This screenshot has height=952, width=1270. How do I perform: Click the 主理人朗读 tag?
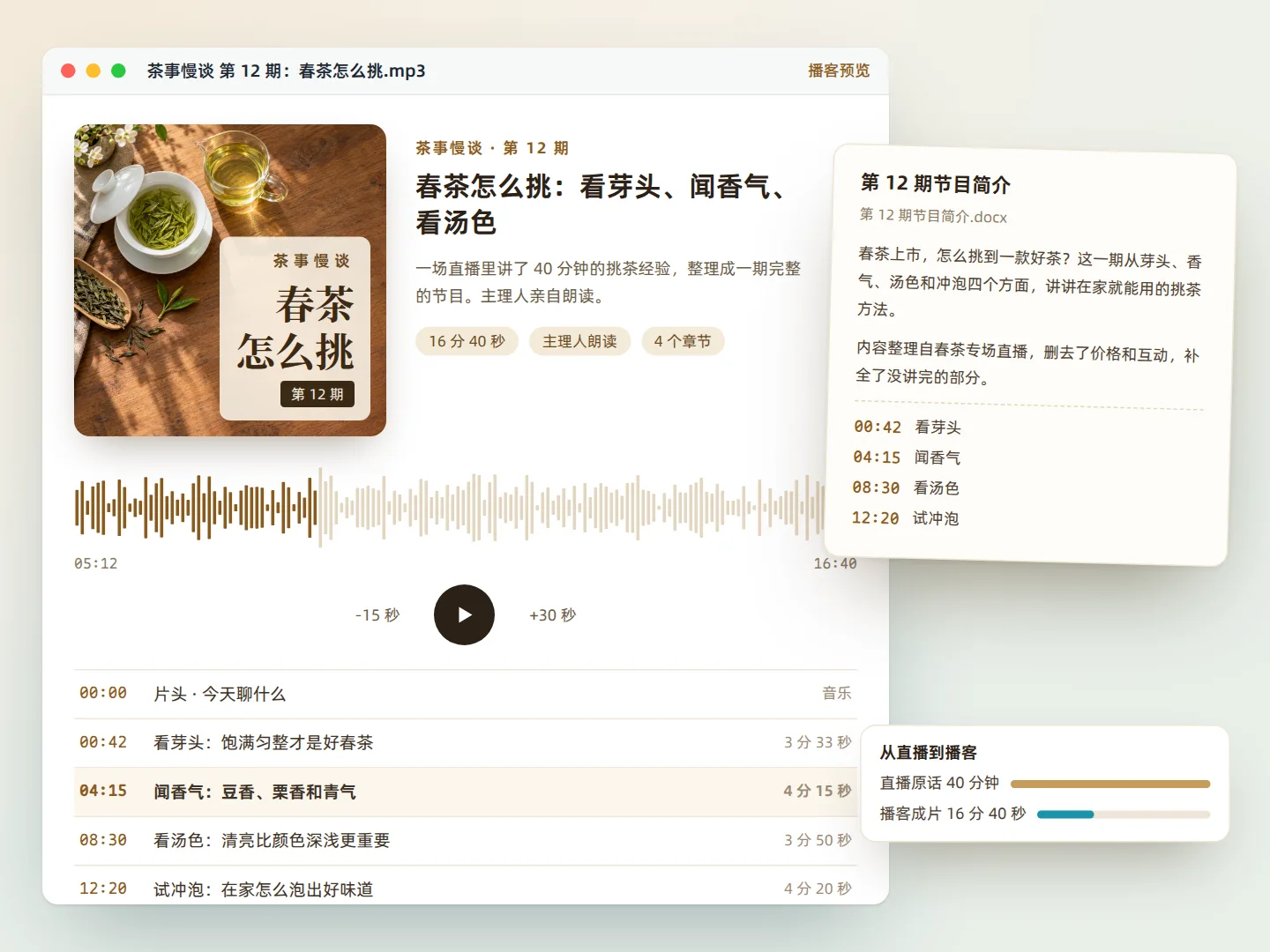(x=580, y=341)
